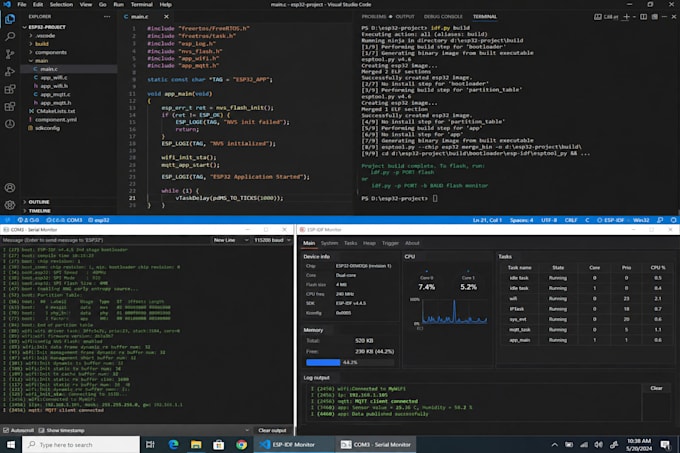Open the Selection menu

click(x=61, y=4)
